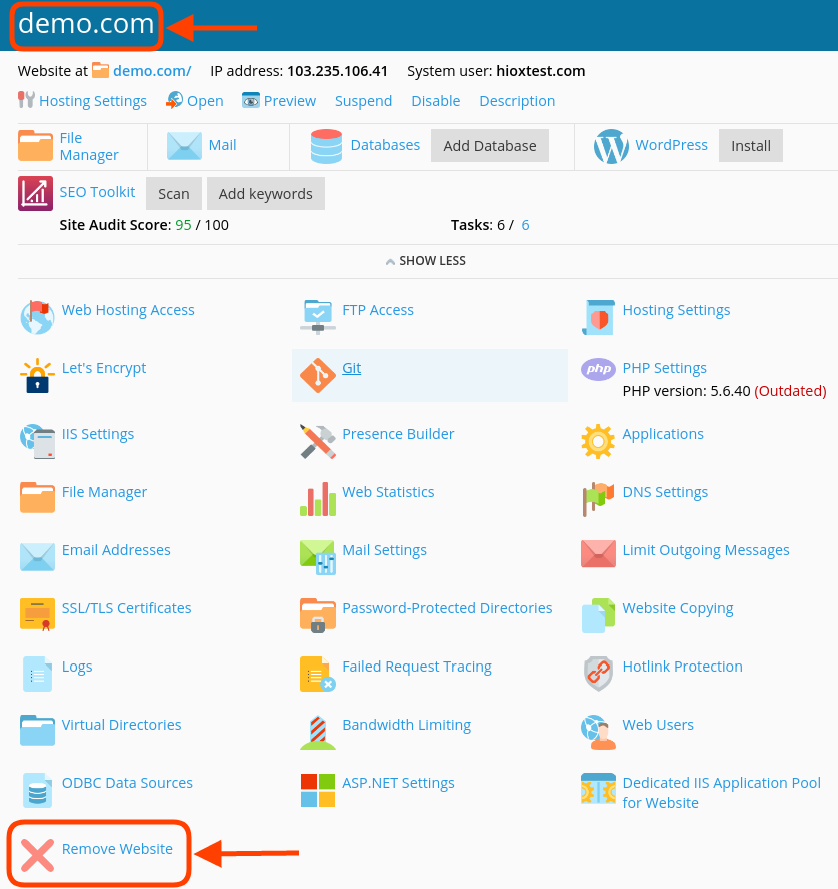This screenshot has height=889, width=838.
Task: Collapse the section with SHOW LESS
Action: 426,261
